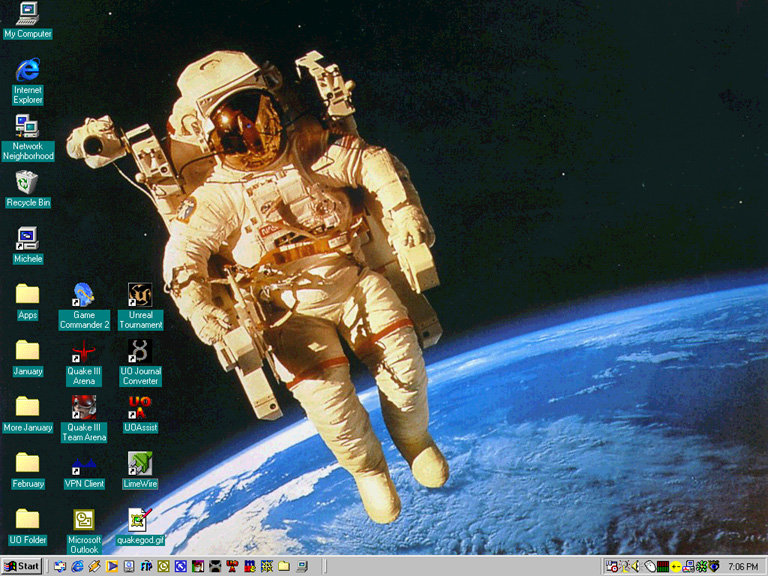Screen dimensions: 768x576
Task: Select the Unreal Tournament shortcut
Action: [x=141, y=306]
